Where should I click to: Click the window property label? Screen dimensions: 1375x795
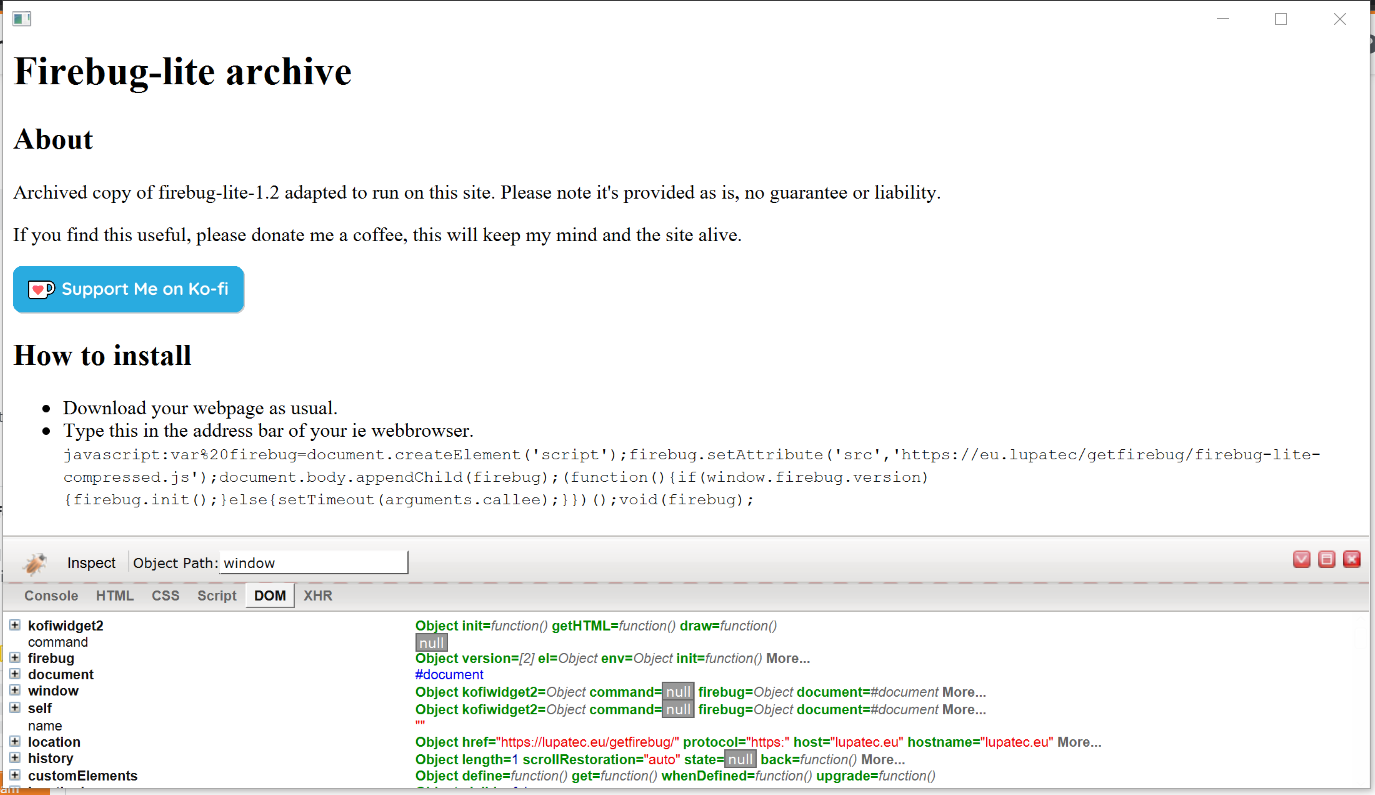53,691
